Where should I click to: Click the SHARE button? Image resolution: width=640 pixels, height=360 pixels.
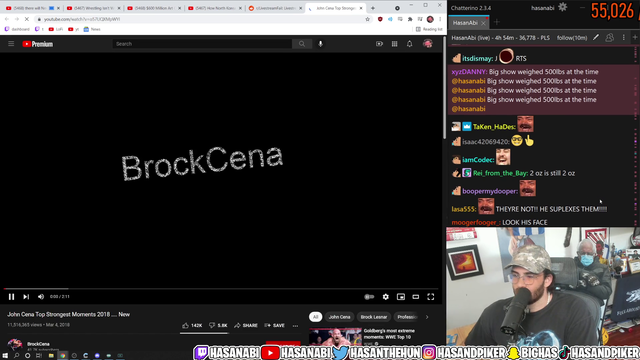click(246, 325)
